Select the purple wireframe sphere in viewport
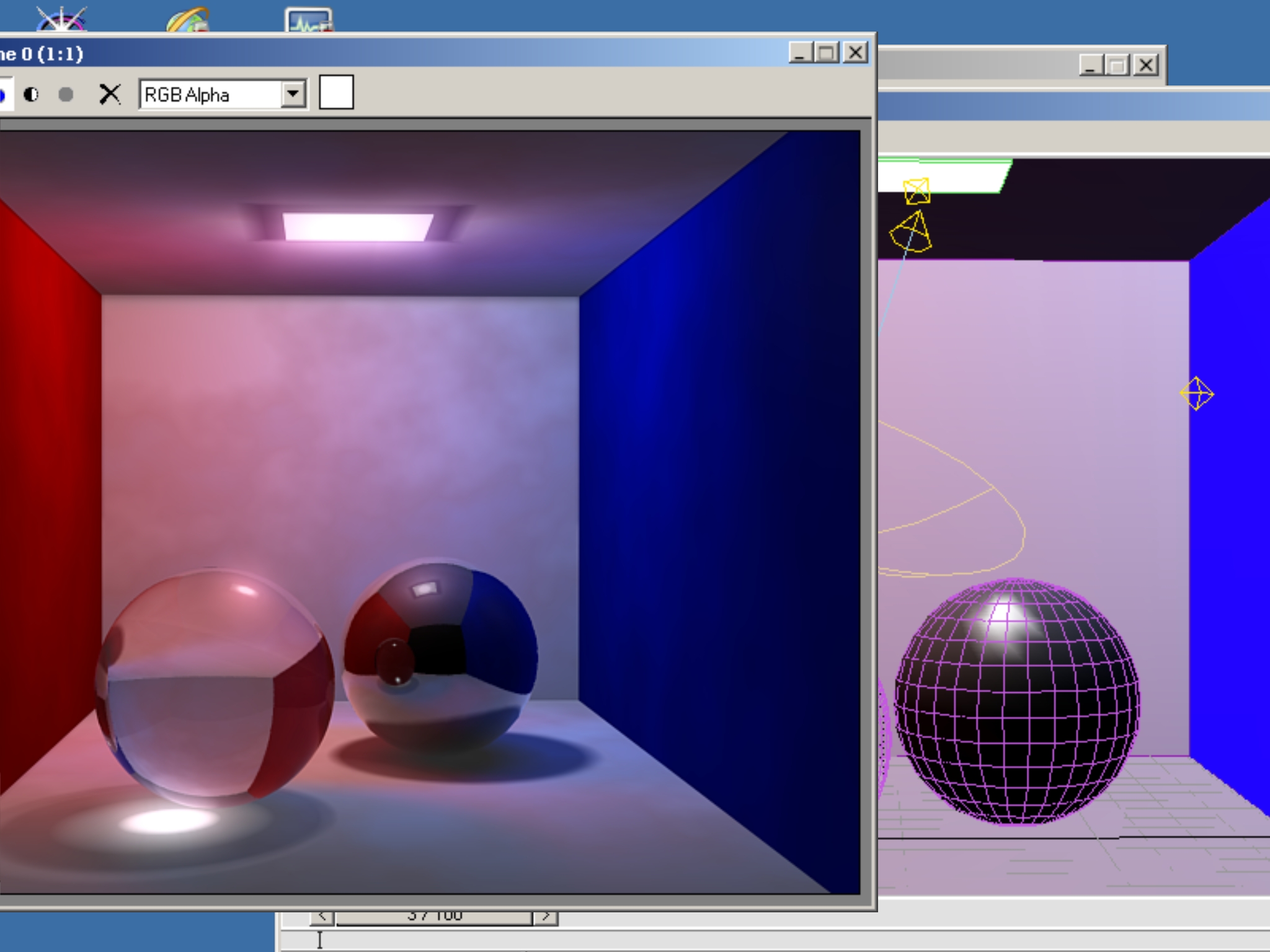This screenshot has width=1270, height=952. (x=1017, y=702)
